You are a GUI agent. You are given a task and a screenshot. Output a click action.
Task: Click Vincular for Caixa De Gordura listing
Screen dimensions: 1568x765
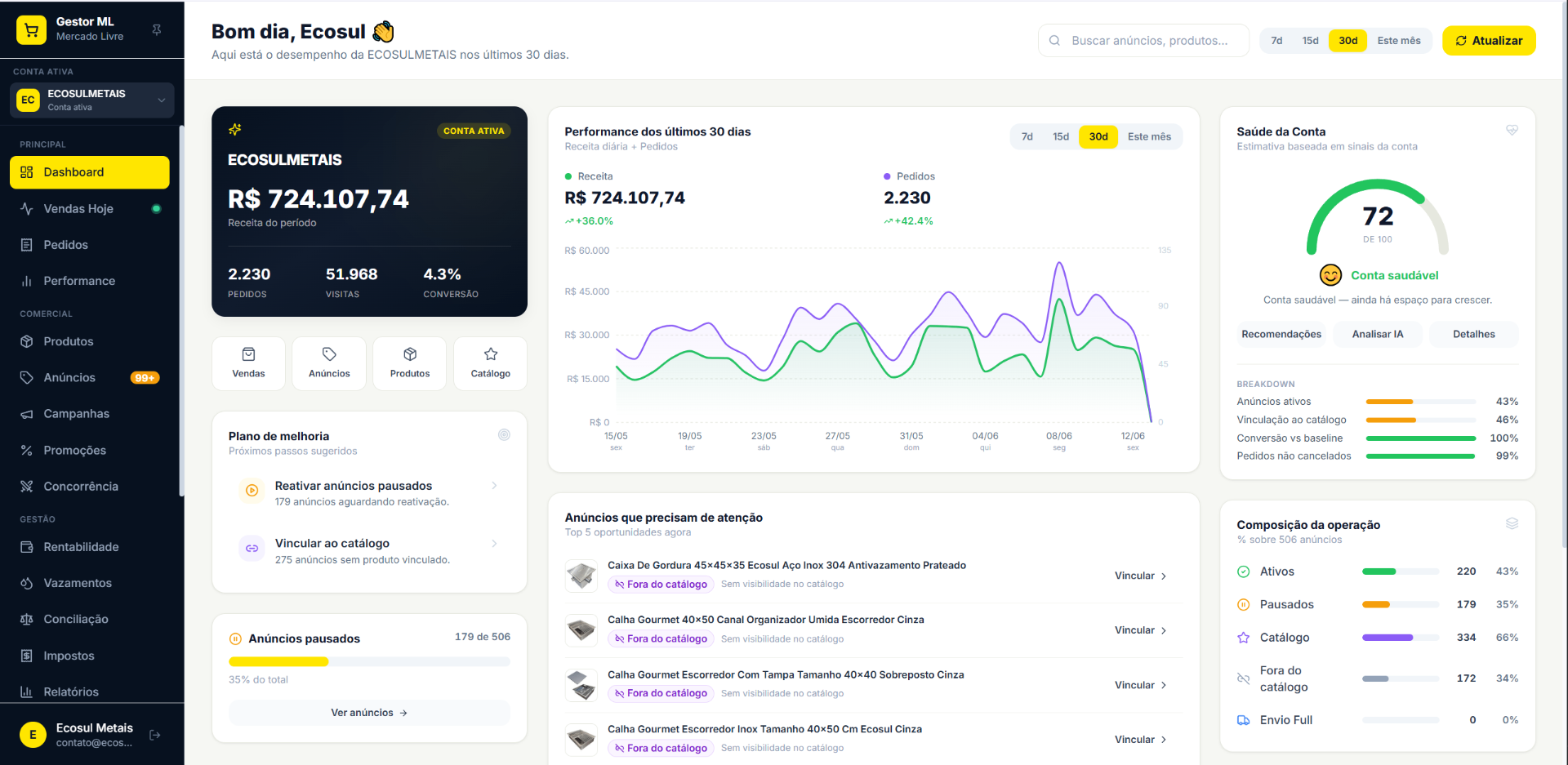click(x=1141, y=576)
